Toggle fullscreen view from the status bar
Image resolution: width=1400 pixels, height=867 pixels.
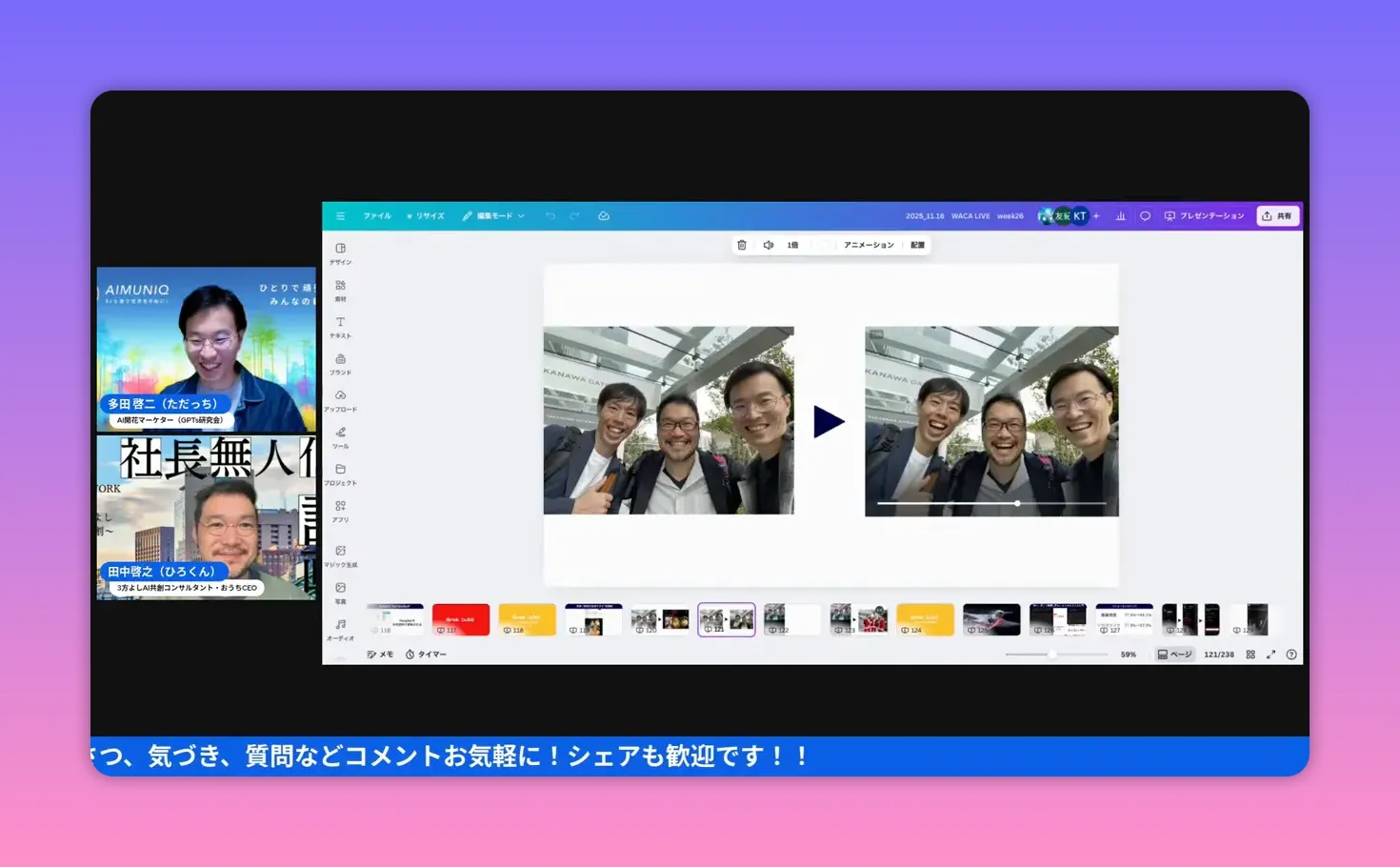click(x=1271, y=655)
